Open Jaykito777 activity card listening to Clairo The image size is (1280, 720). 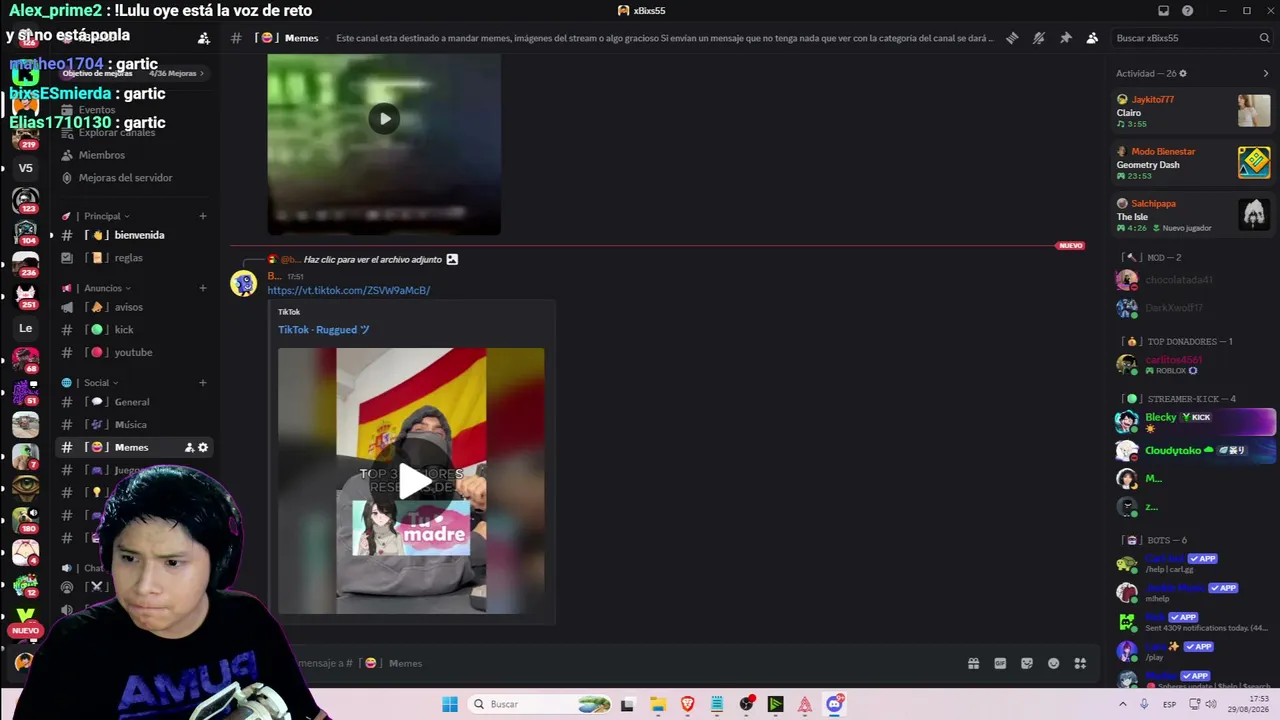pyautogui.click(x=1194, y=111)
